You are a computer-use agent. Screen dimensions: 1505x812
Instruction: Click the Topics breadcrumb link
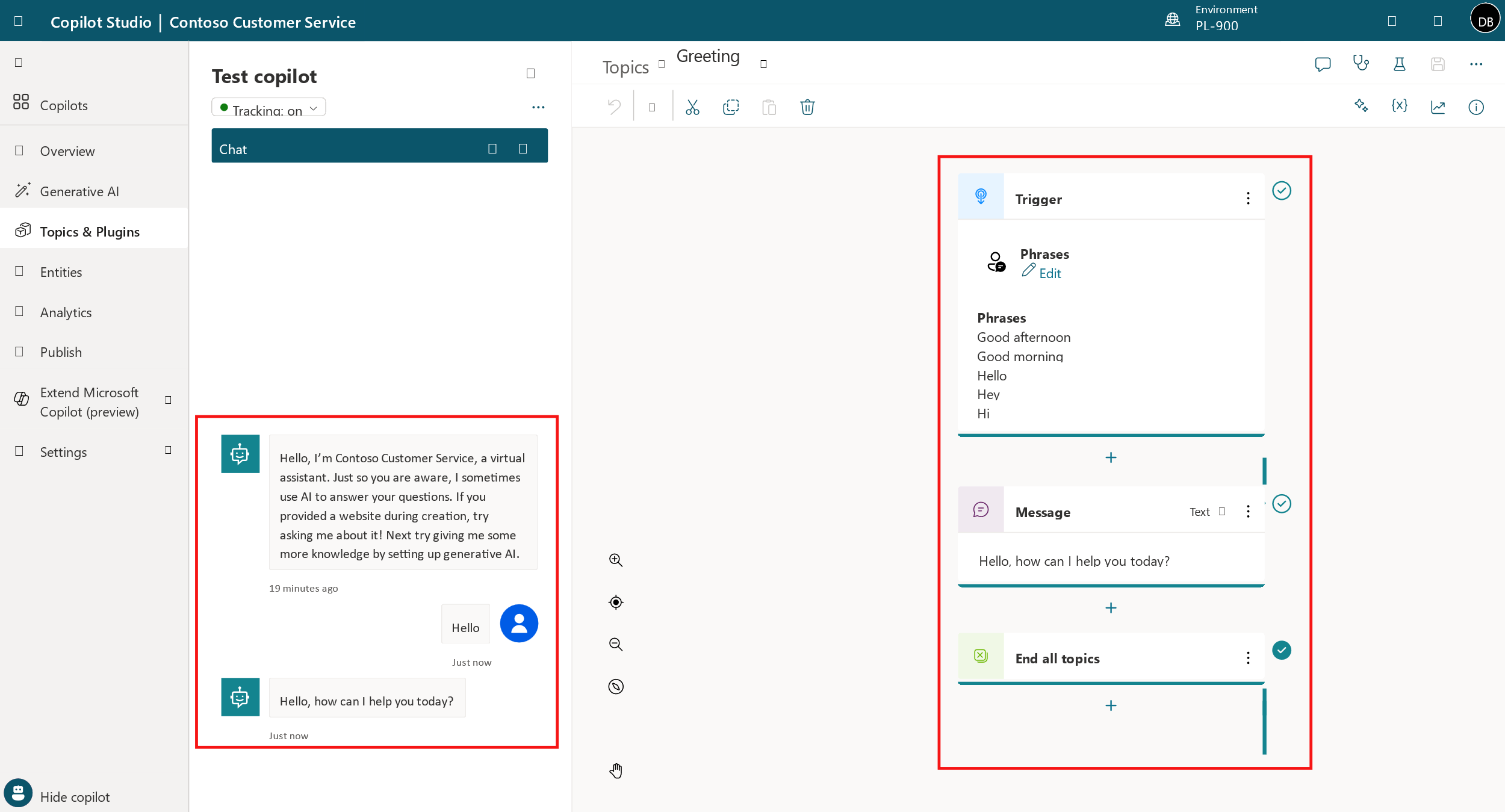pos(625,67)
